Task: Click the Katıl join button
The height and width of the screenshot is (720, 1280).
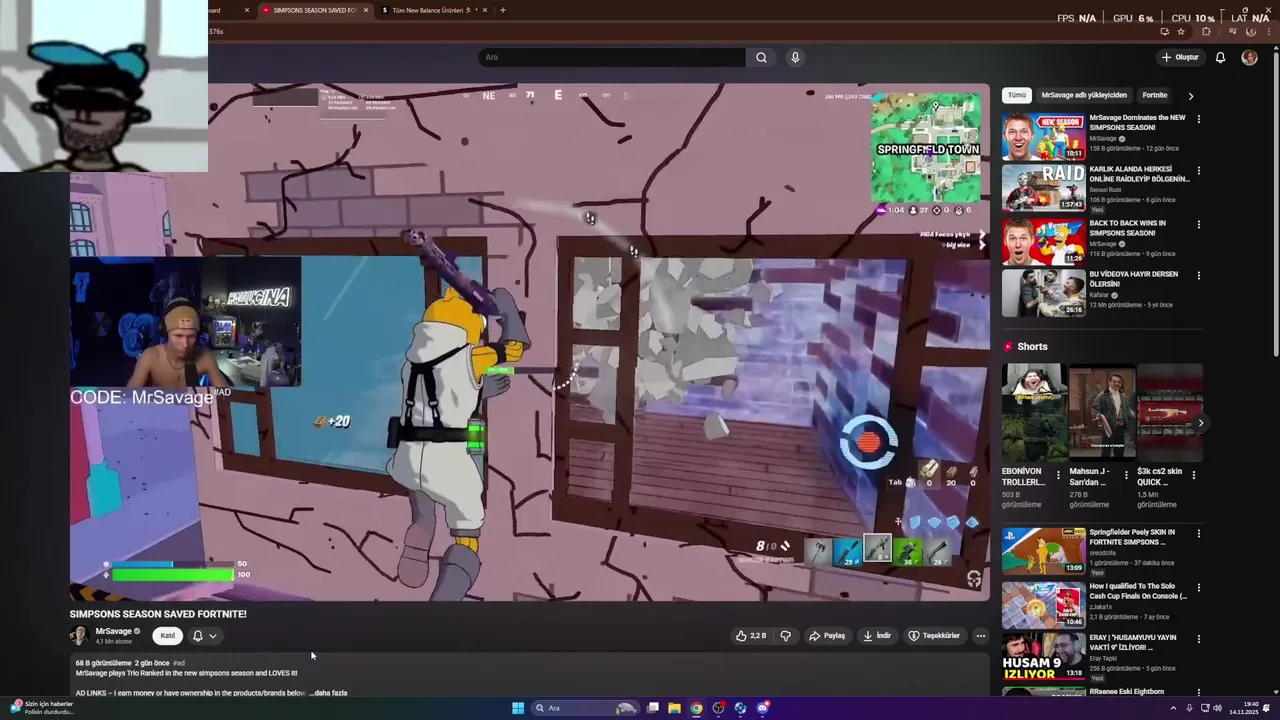Action: (x=168, y=635)
